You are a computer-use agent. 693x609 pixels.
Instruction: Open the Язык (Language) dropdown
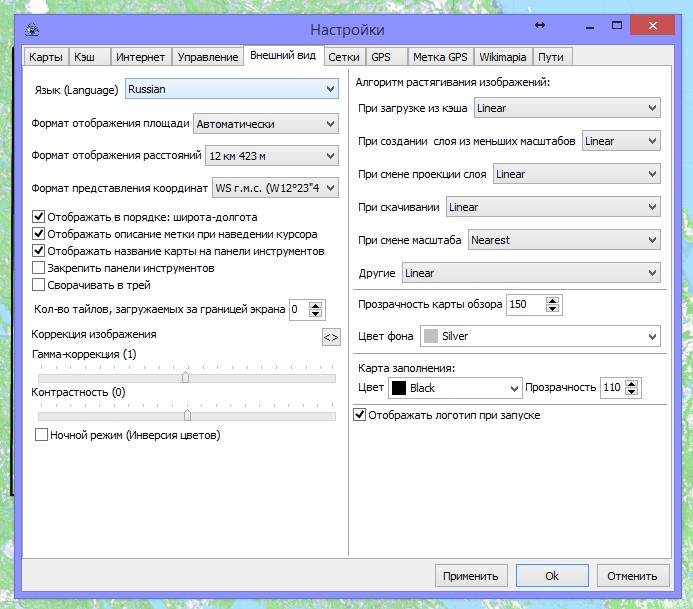coord(232,90)
